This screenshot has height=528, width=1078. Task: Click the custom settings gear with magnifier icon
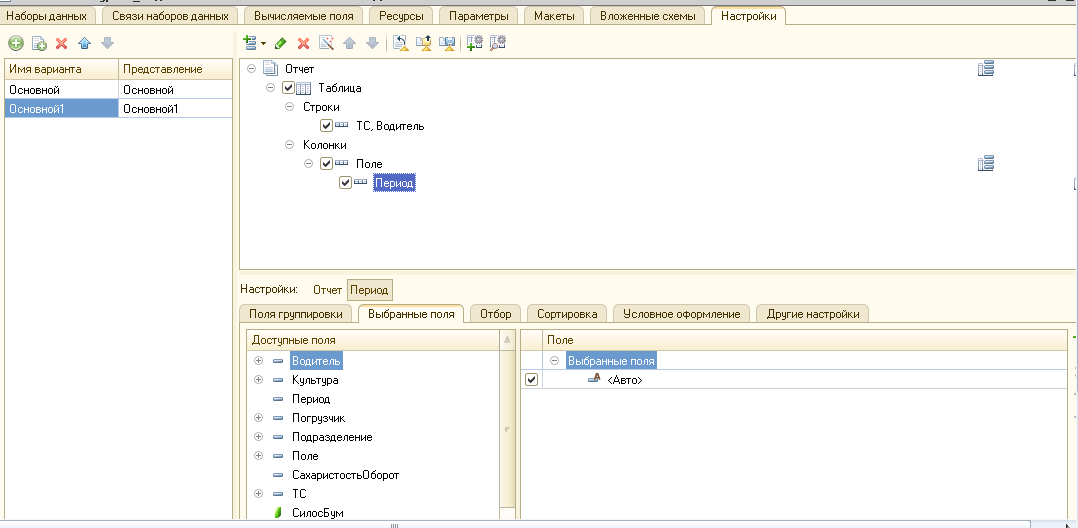[x=498, y=43]
